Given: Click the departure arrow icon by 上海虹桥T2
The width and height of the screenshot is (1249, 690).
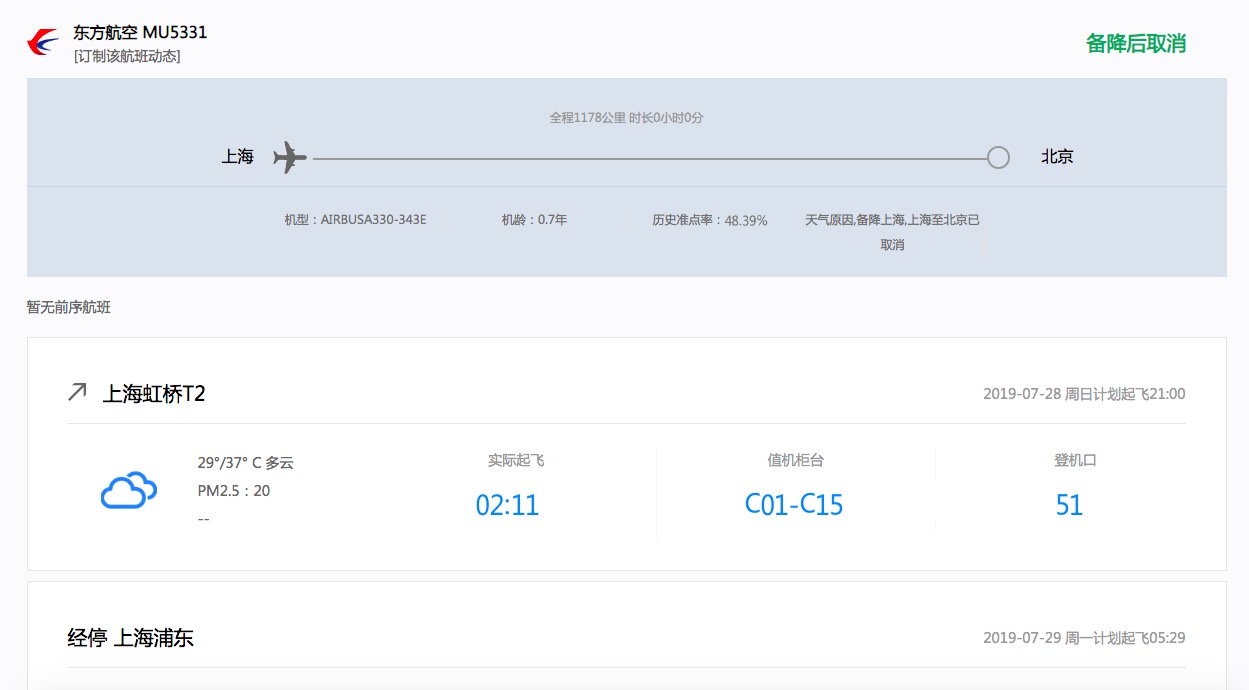Looking at the screenshot, I should 77,393.
